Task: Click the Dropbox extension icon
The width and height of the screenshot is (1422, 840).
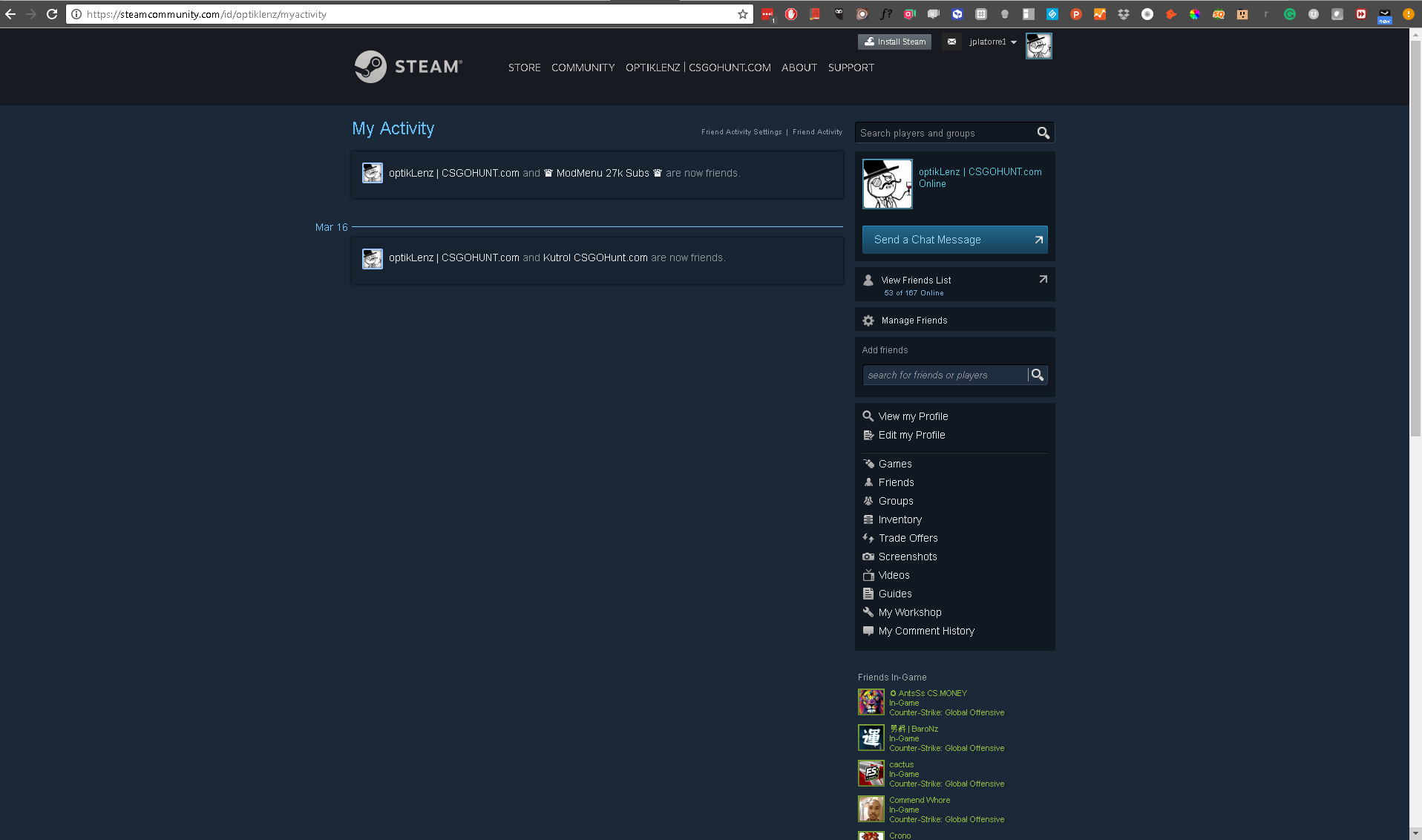Action: (1124, 14)
